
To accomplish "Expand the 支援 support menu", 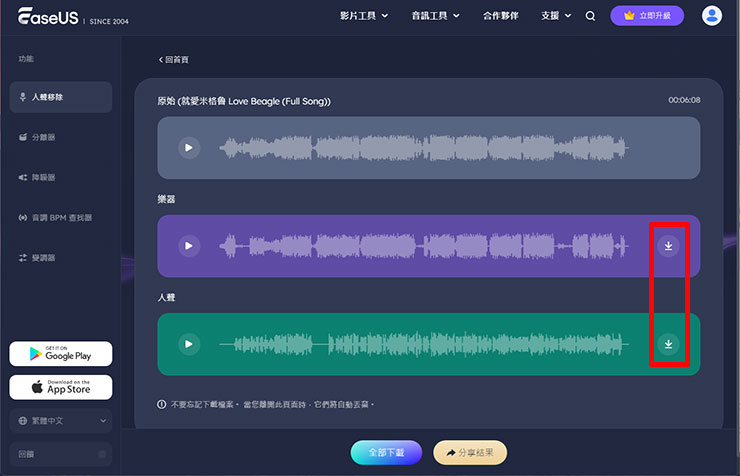I will (x=556, y=16).
